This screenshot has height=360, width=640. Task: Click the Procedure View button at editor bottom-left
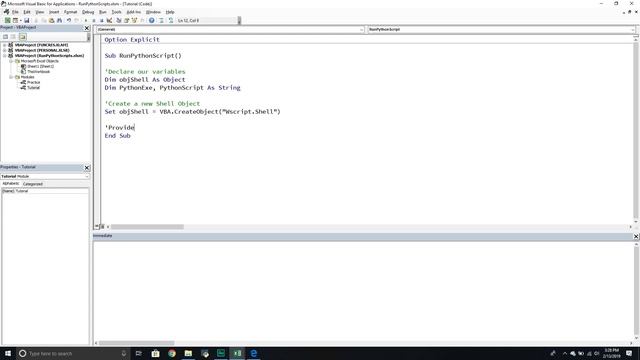click(98, 227)
